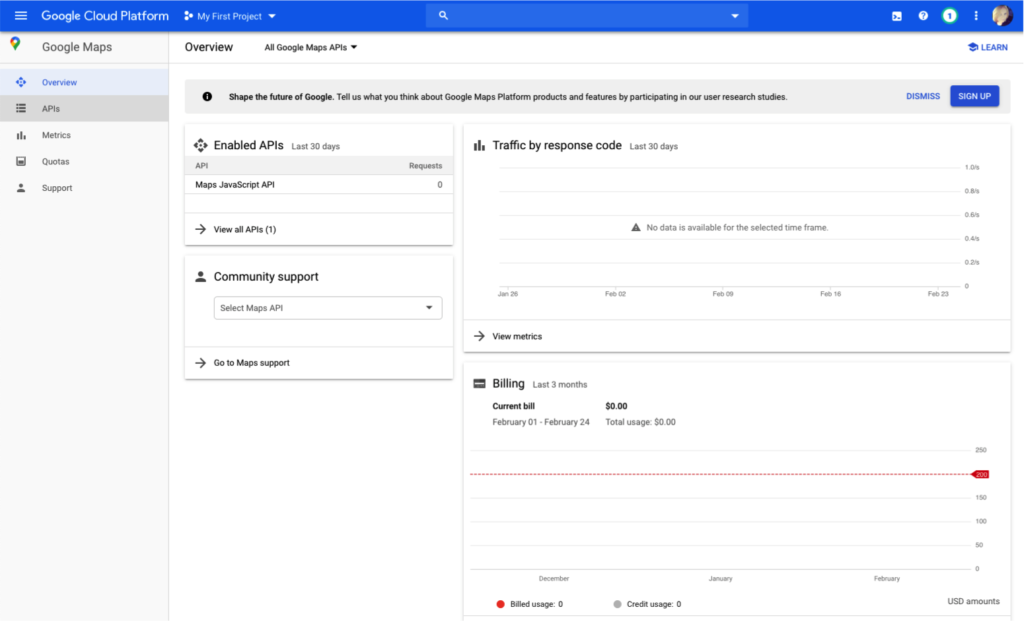Open the help question mark icon
This screenshot has height=622, width=1024.
point(923,16)
